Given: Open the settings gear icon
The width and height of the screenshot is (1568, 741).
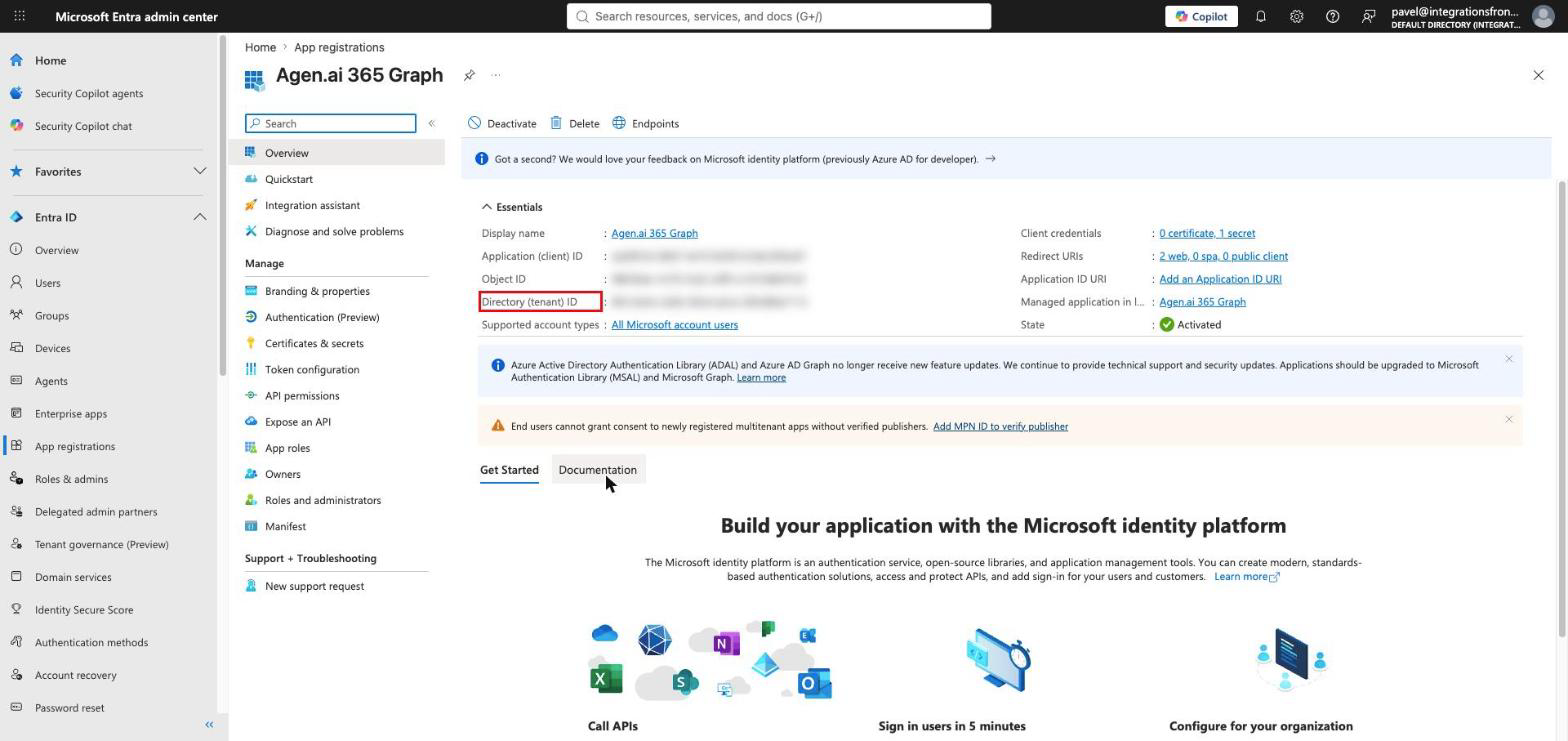Looking at the screenshot, I should [x=1297, y=16].
